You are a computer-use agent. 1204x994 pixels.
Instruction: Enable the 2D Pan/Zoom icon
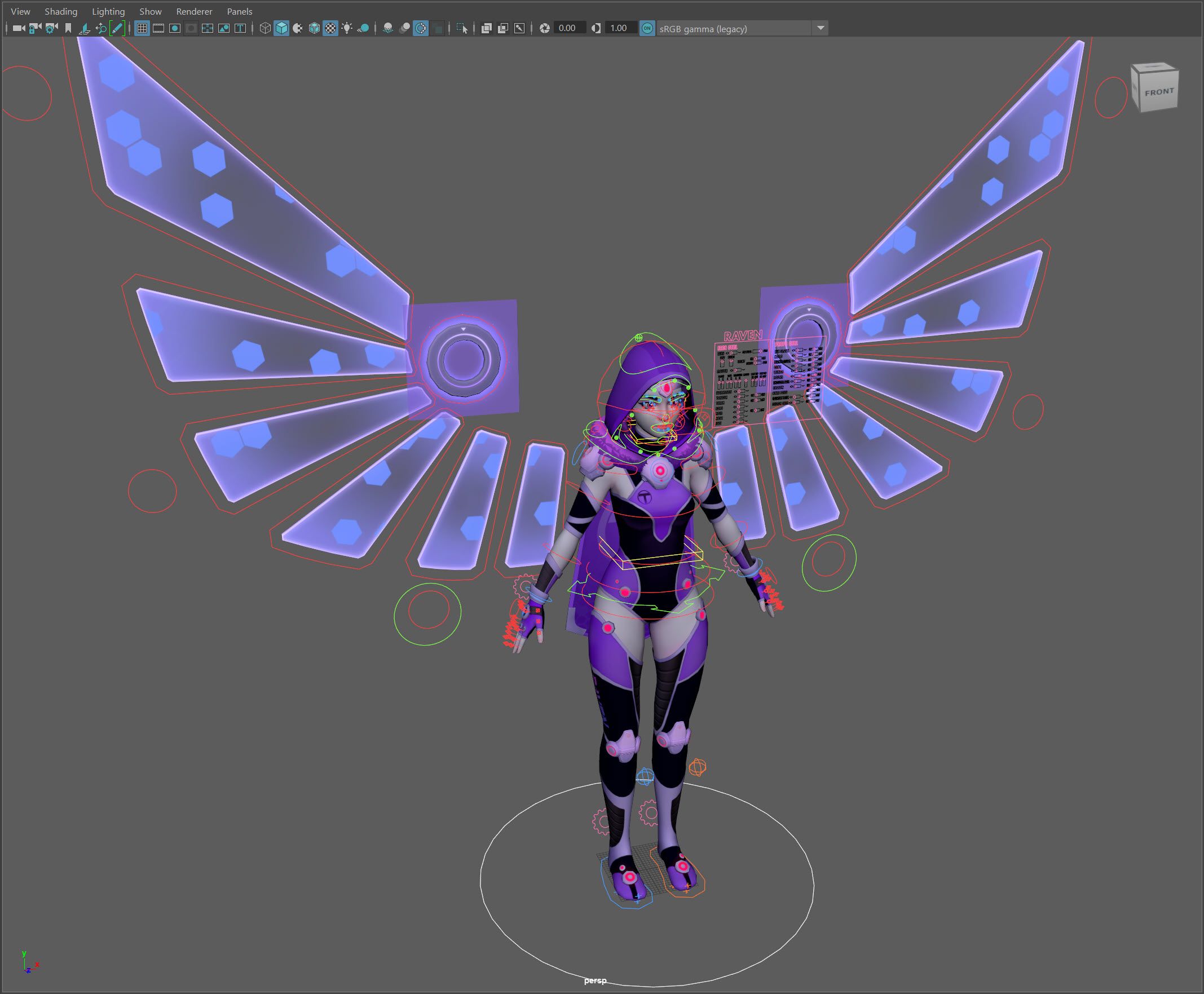pyautogui.click(x=101, y=28)
